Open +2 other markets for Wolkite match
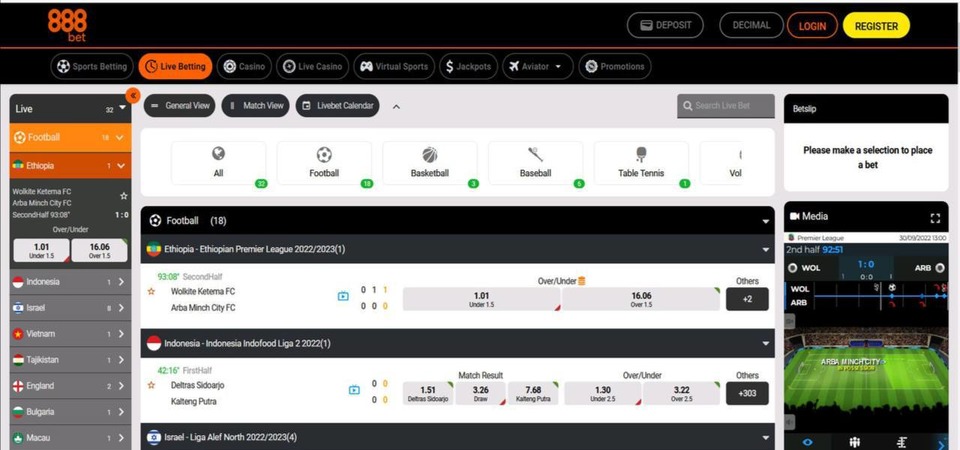 click(x=747, y=299)
